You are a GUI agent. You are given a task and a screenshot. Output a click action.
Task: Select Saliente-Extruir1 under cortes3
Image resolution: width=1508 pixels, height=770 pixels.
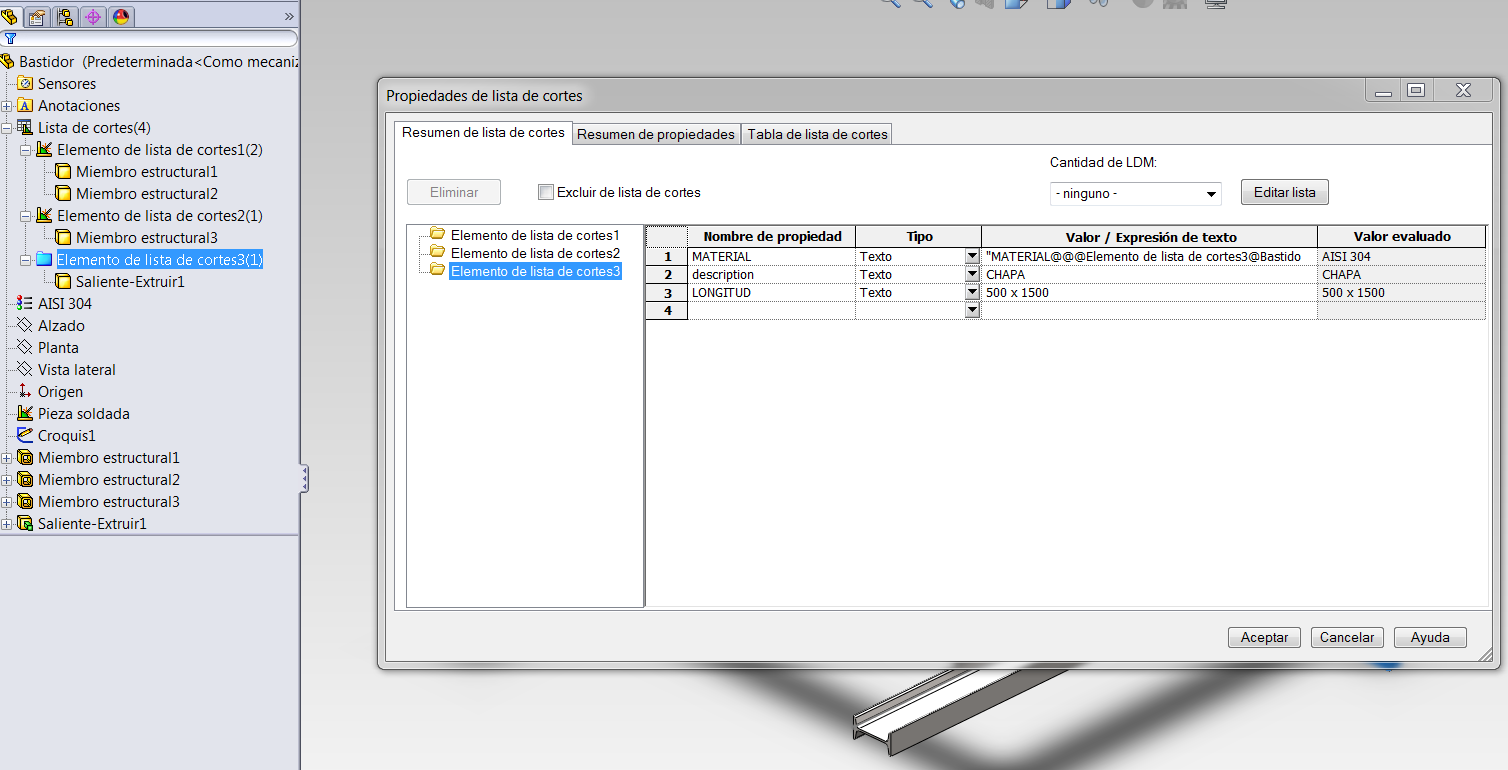(130, 282)
